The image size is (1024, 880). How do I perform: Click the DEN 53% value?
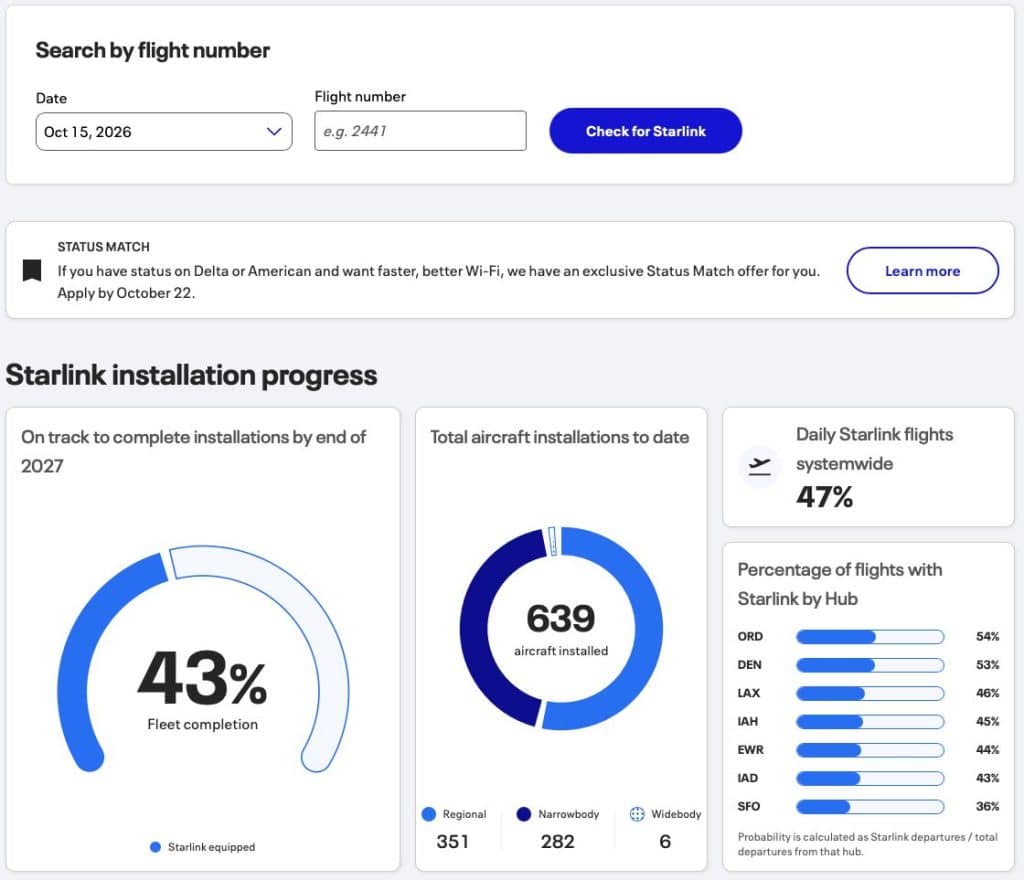[987, 665]
